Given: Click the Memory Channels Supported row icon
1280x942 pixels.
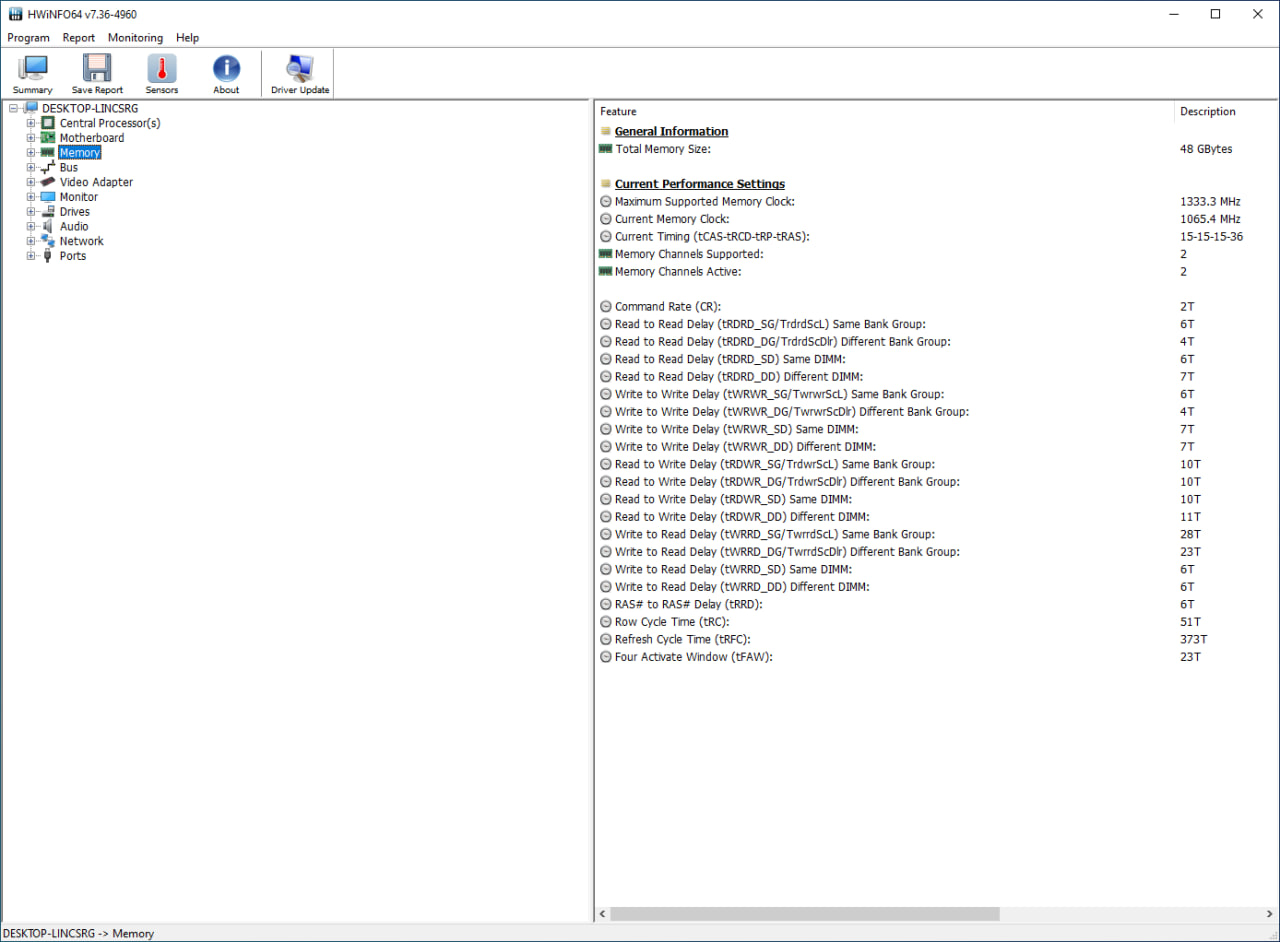Looking at the screenshot, I should [605, 254].
